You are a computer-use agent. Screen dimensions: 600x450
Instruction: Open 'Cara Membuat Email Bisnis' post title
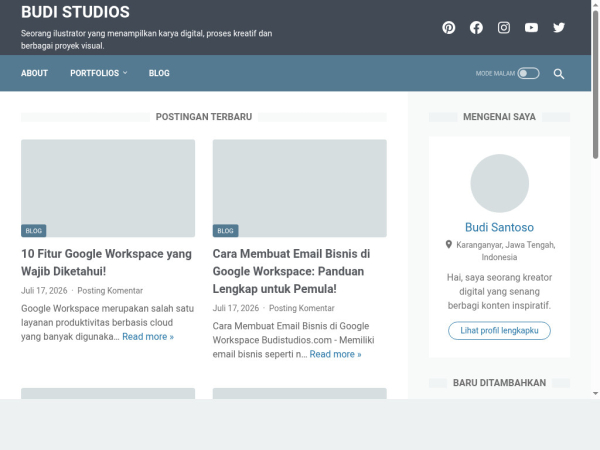291,271
